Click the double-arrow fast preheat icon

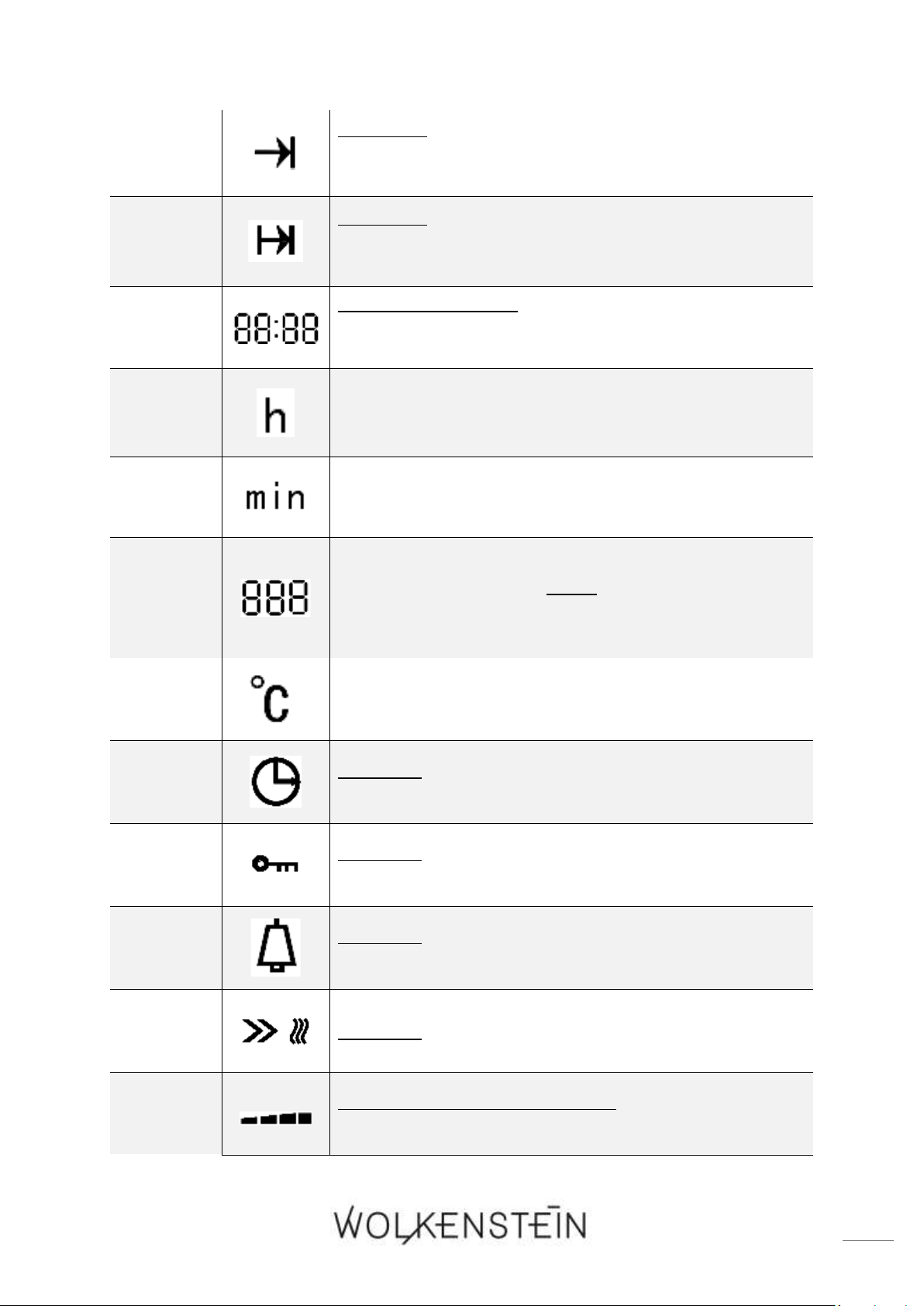260,1032
